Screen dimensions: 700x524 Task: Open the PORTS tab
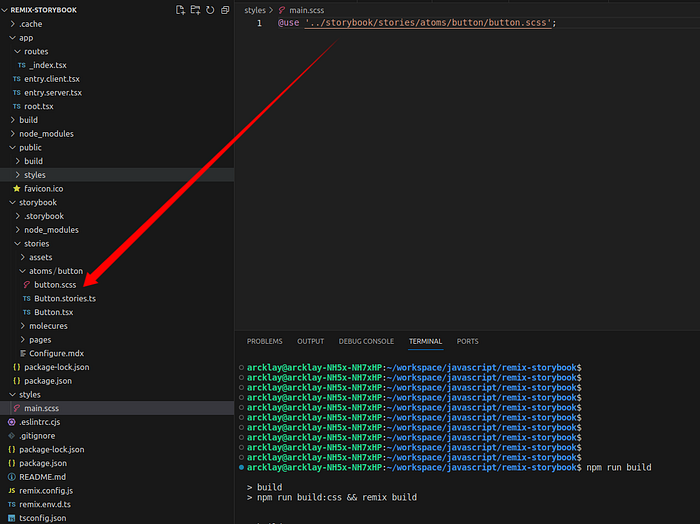[467, 341]
